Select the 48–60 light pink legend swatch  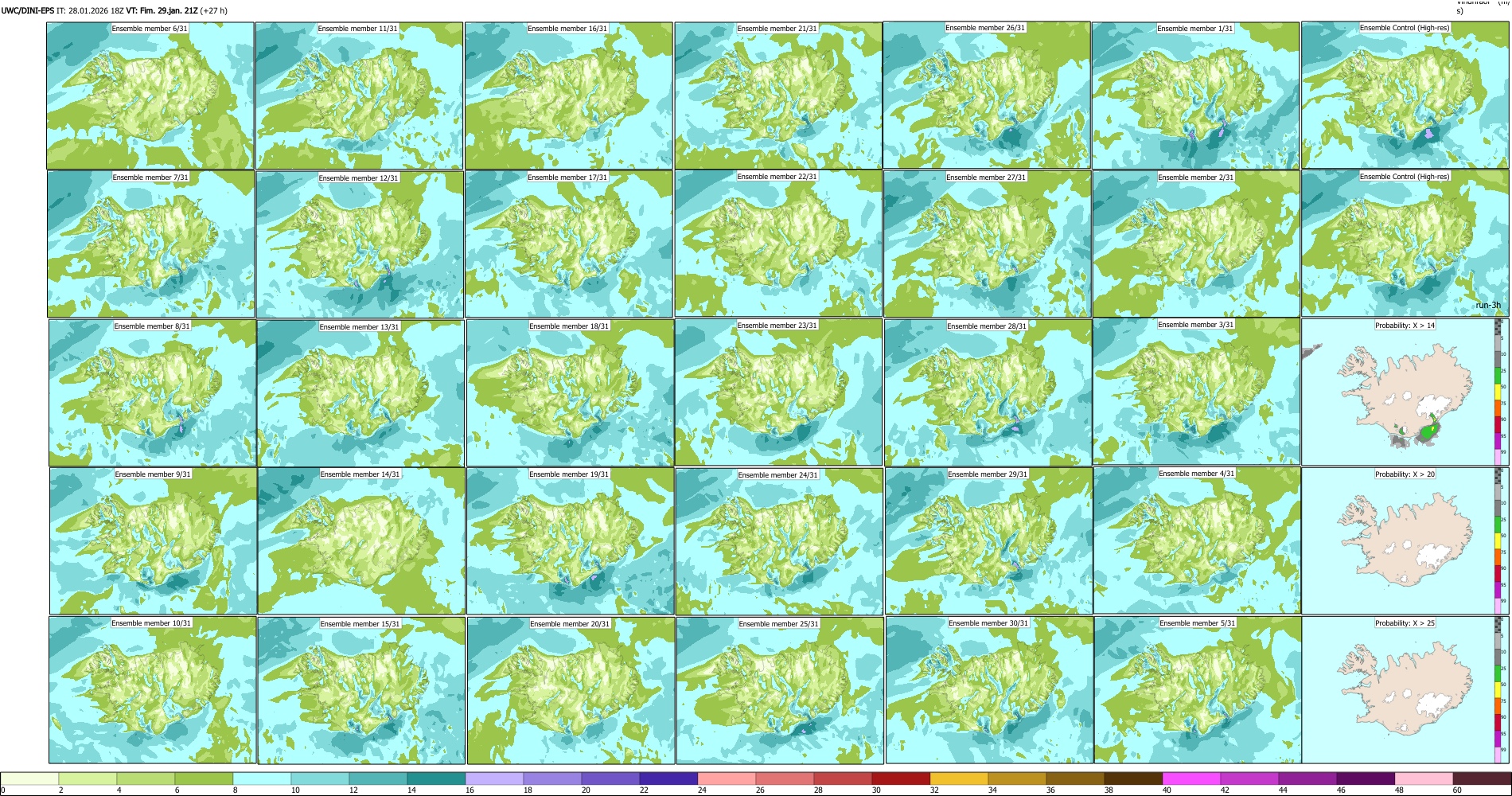click(x=1424, y=778)
